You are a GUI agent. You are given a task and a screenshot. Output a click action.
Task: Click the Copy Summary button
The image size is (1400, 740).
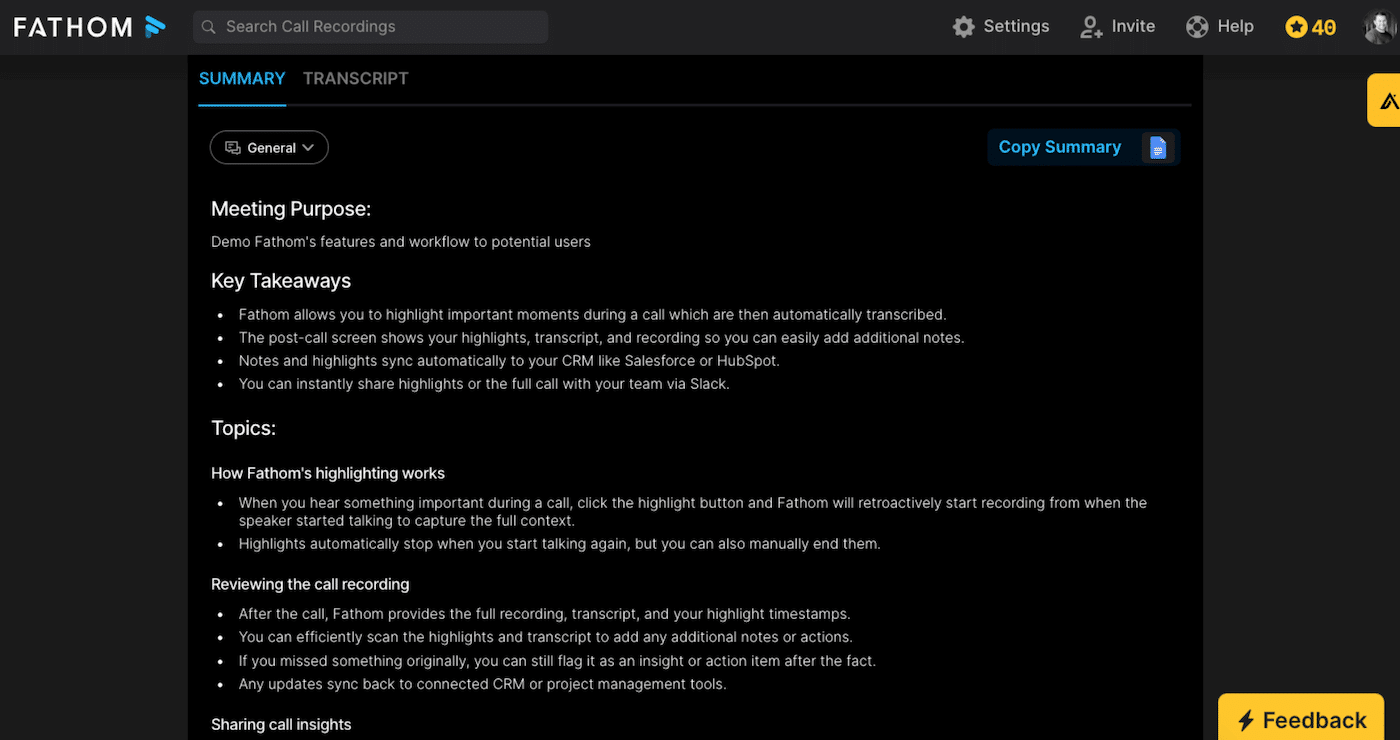(1059, 147)
